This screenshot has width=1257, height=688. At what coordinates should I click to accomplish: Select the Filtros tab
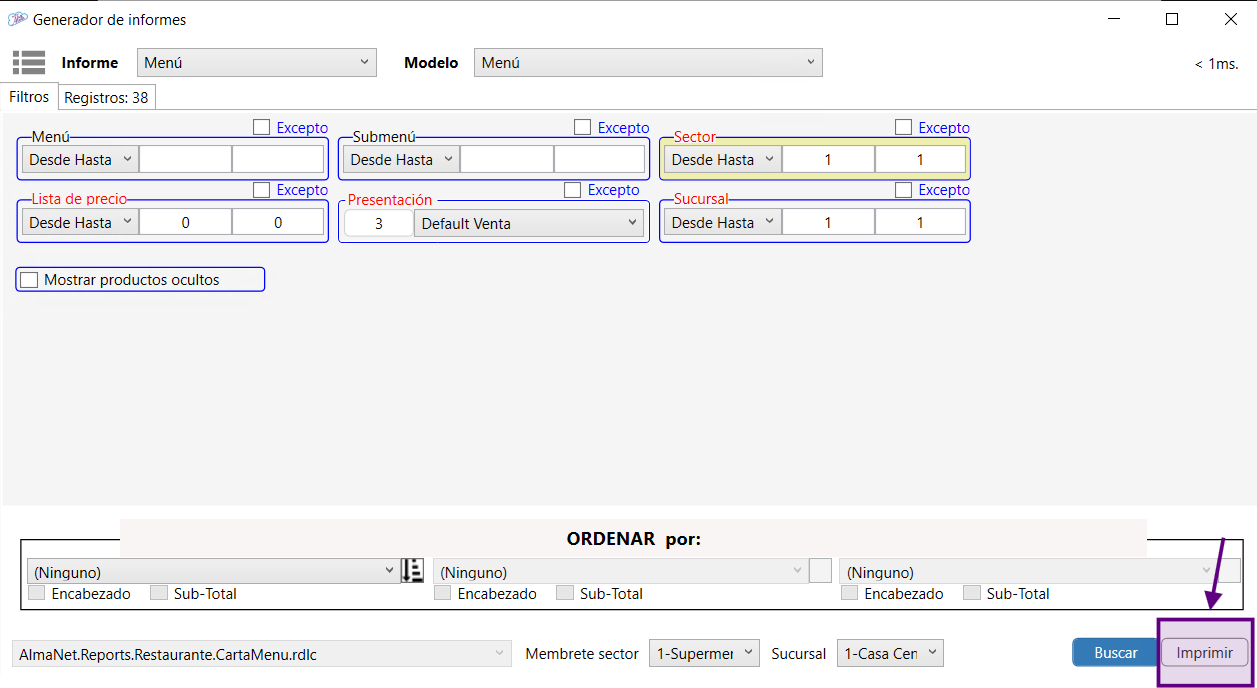coord(29,97)
